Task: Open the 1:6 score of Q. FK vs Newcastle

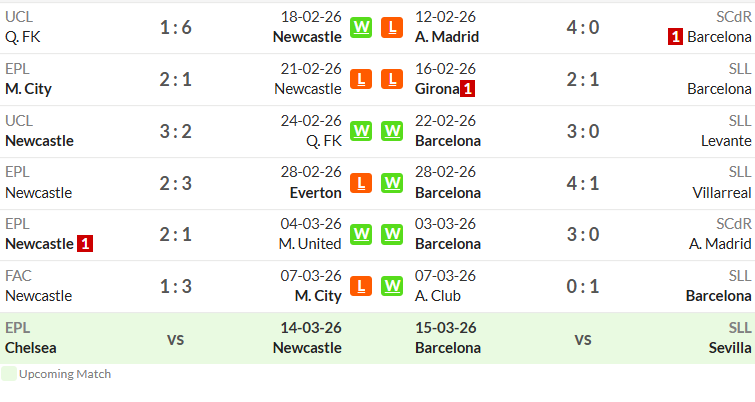Action: click(x=176, y=27)
